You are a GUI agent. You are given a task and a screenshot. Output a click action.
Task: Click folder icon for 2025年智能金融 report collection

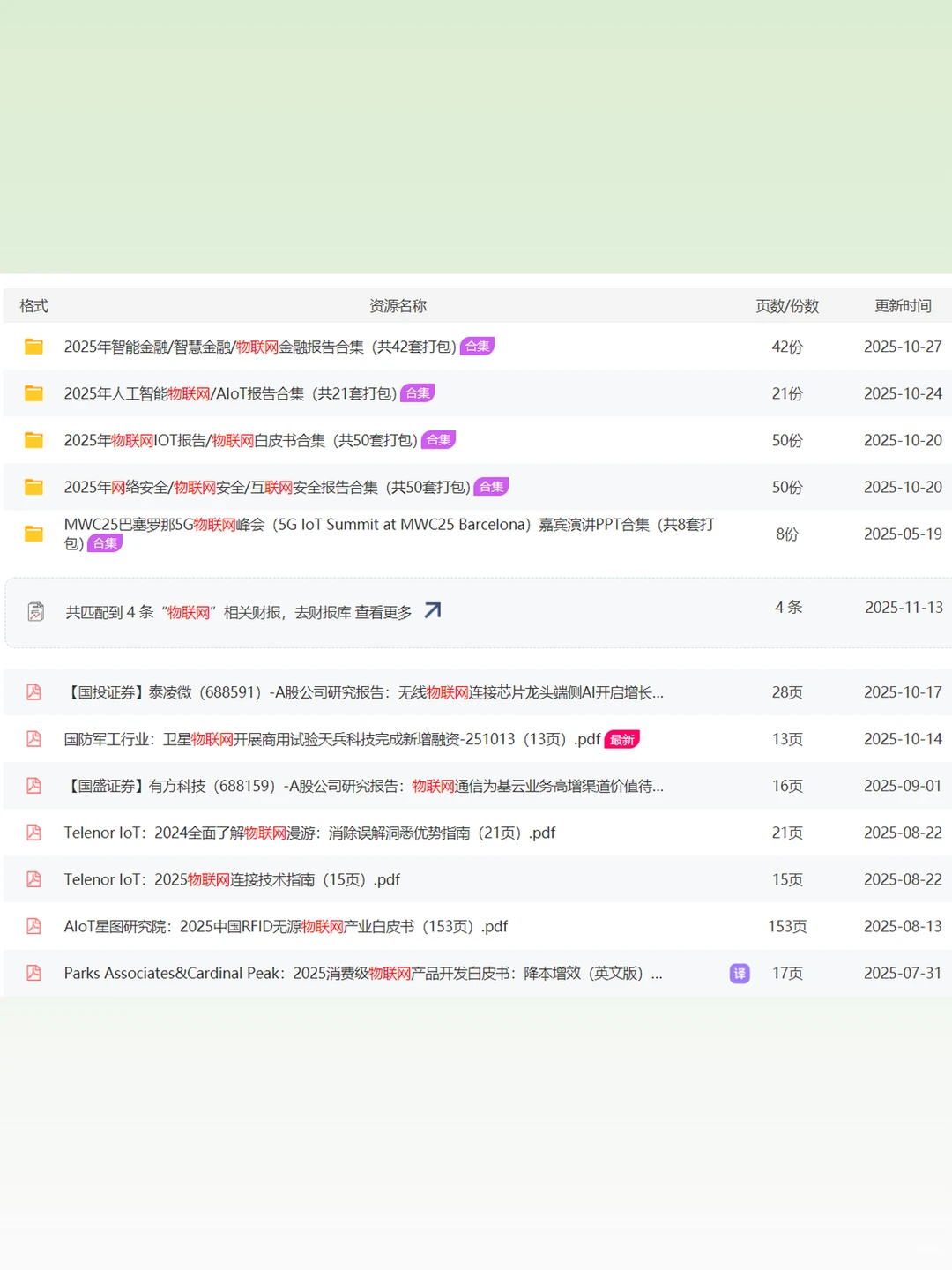click(33, 347)
